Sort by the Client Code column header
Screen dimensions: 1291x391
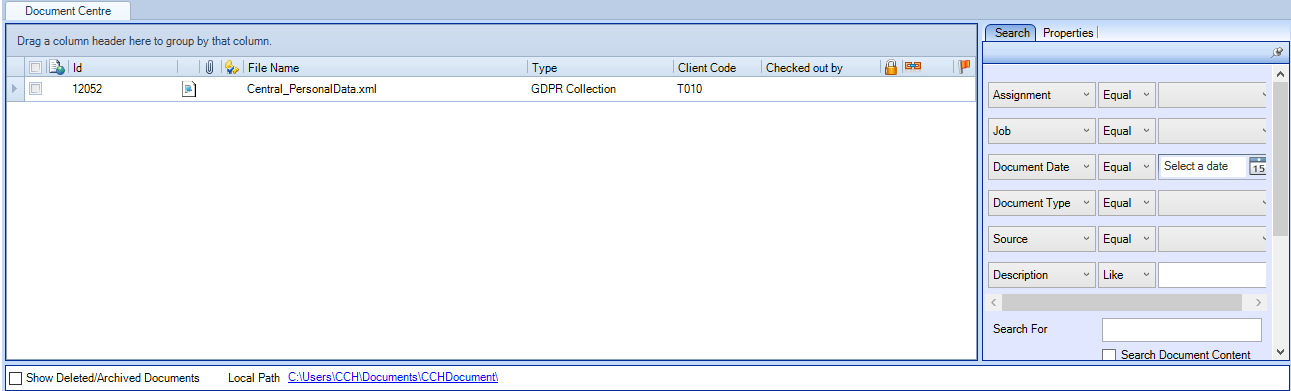(x=717, y=68)
